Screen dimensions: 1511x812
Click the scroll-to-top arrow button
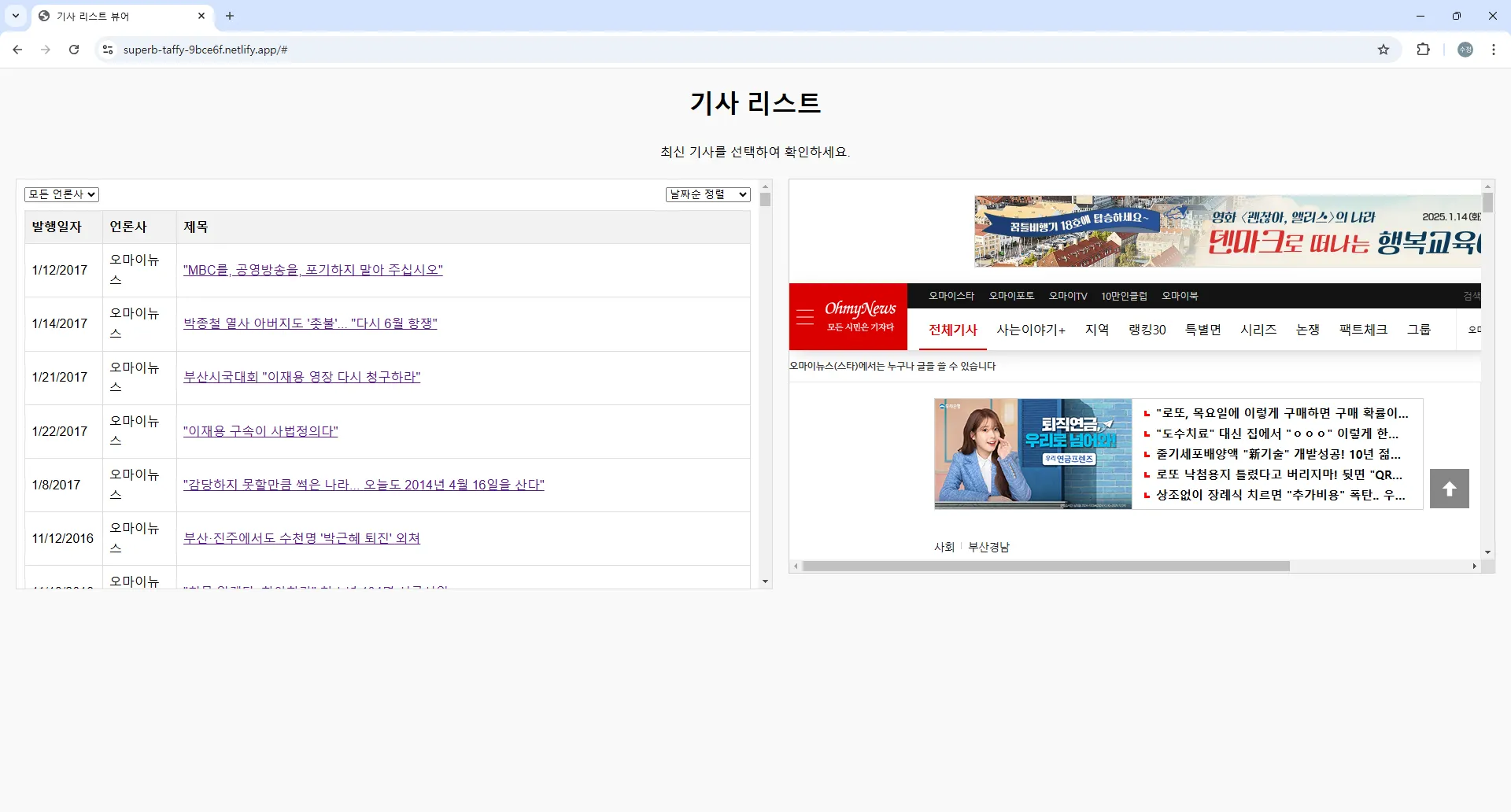[x=1450, y=489]
